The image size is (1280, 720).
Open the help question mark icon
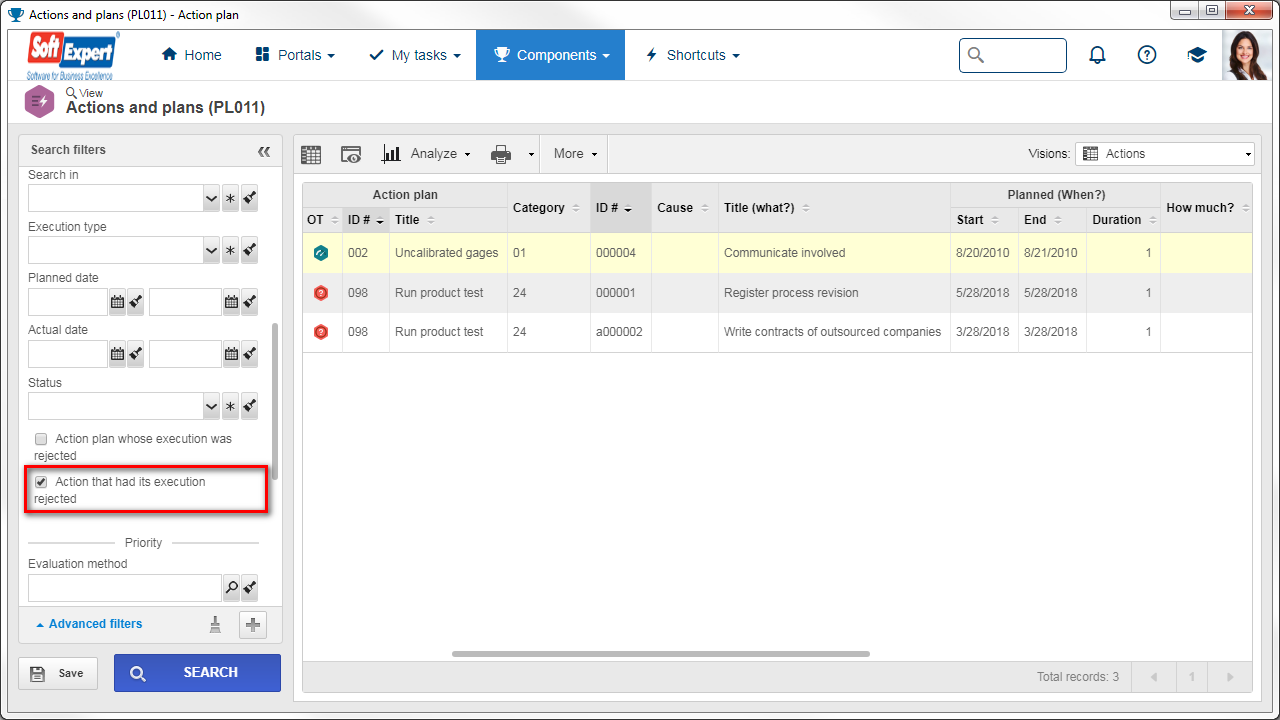point(1147,55)
